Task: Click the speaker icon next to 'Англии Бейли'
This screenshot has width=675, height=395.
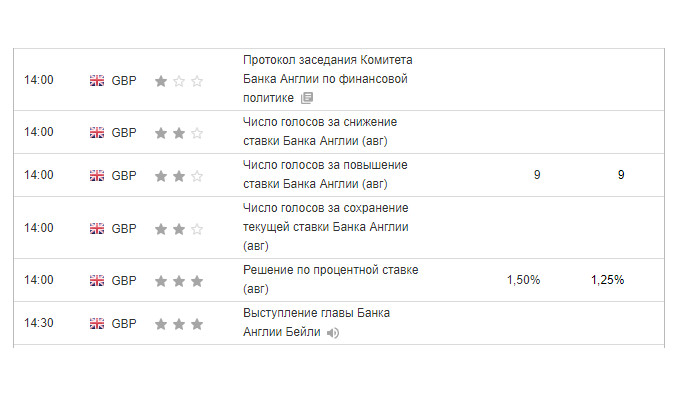Action: pos(333,333)
